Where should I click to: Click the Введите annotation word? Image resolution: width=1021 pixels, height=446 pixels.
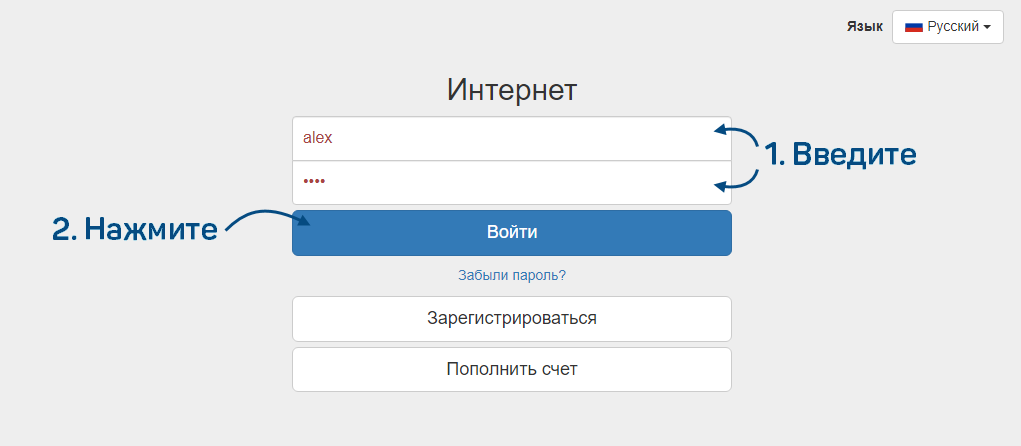click(x=855, y=154)
